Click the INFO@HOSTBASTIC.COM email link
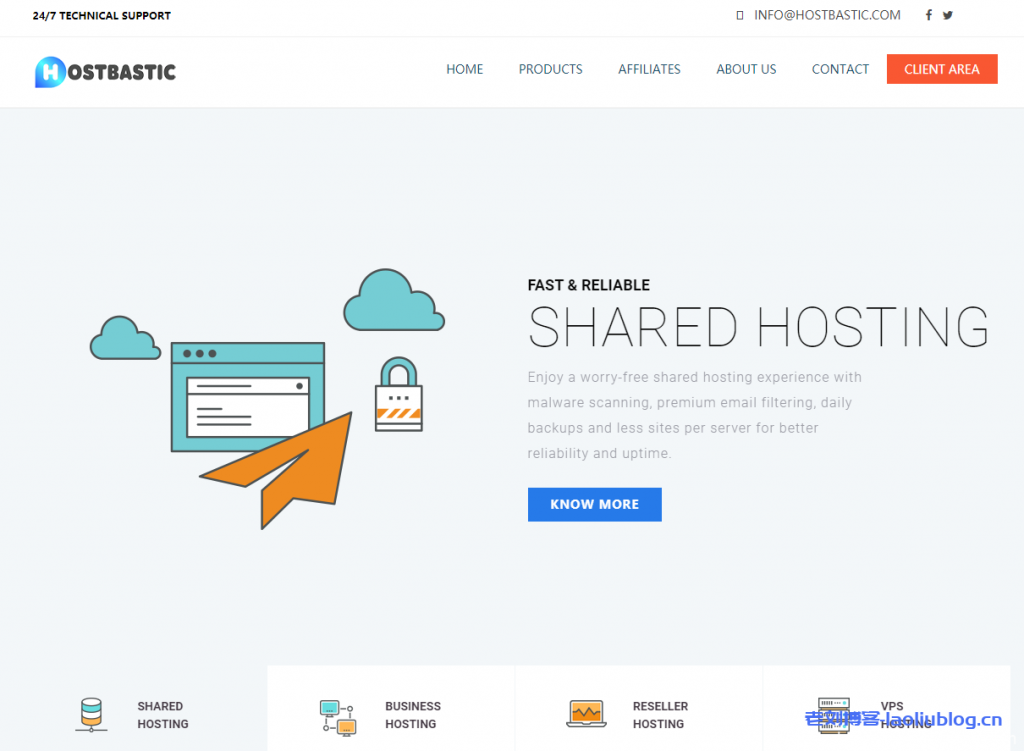 pos(827,15)
